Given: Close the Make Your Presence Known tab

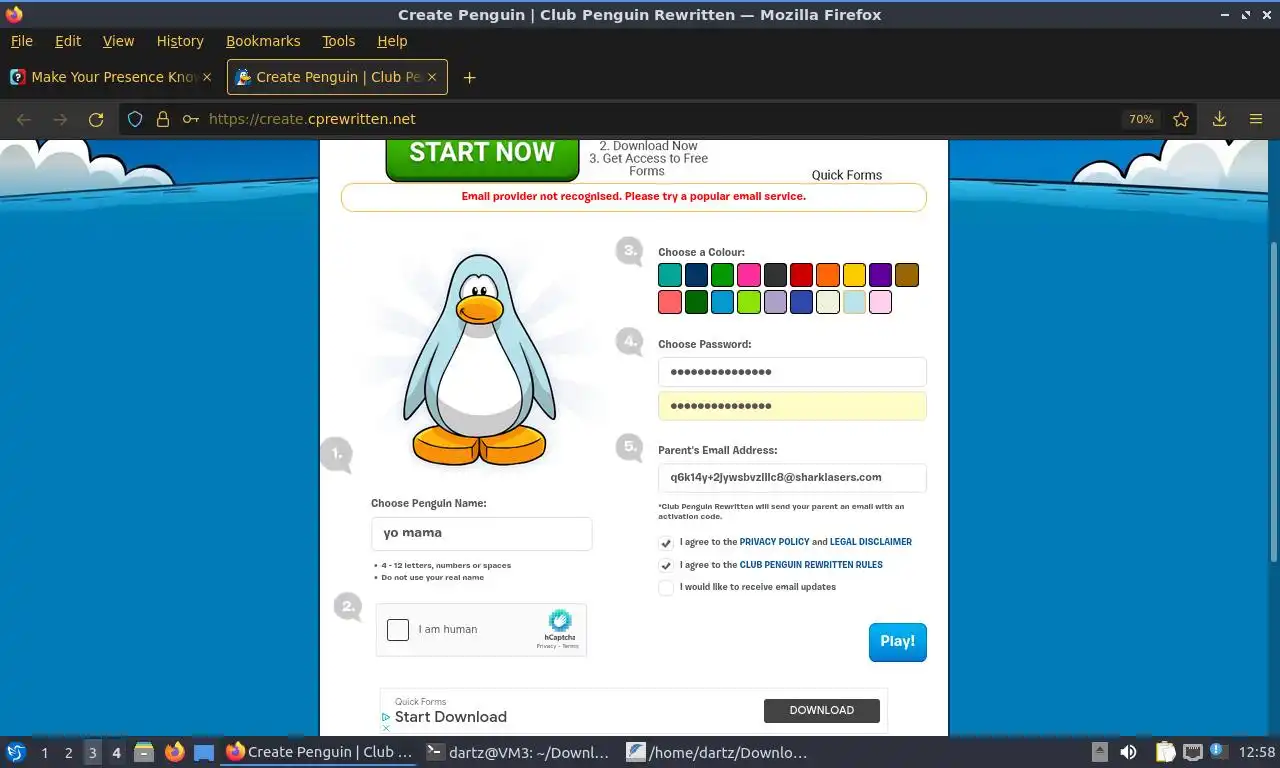Looking at the screenshot, I should pyautogui.click(x=207, y=77).
